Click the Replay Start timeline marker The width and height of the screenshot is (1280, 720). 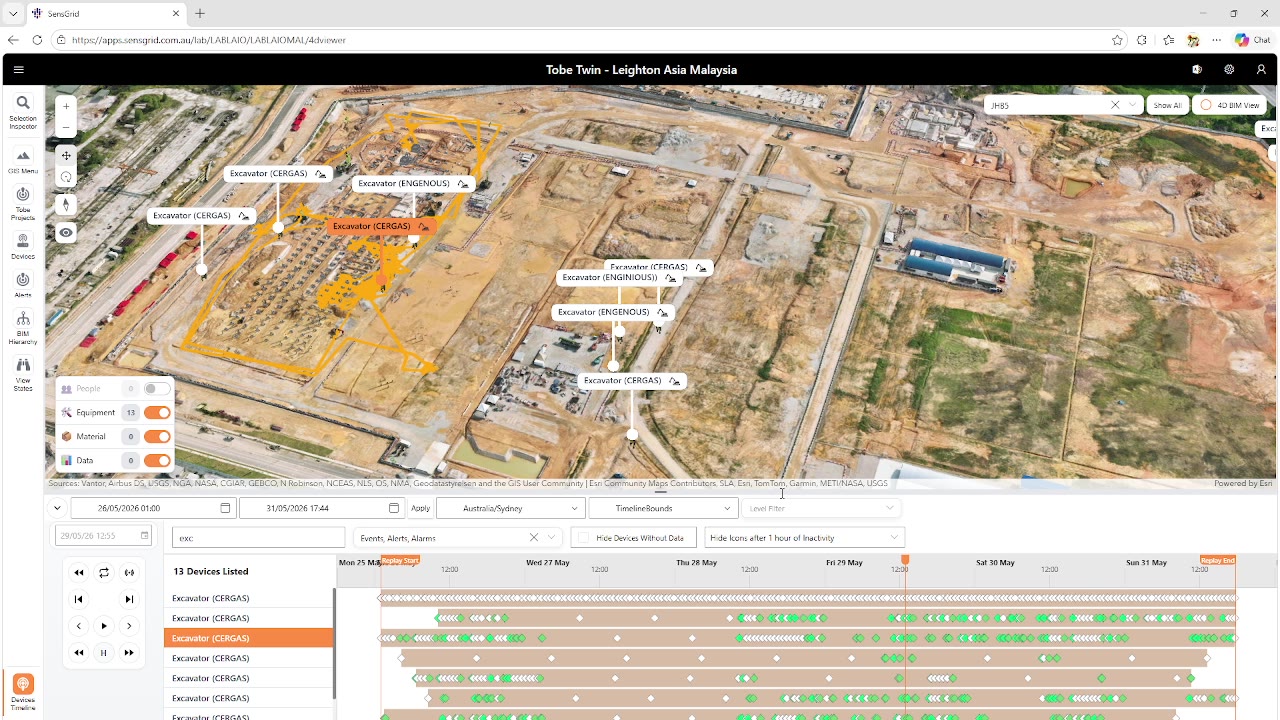click(x=400, y=561)
